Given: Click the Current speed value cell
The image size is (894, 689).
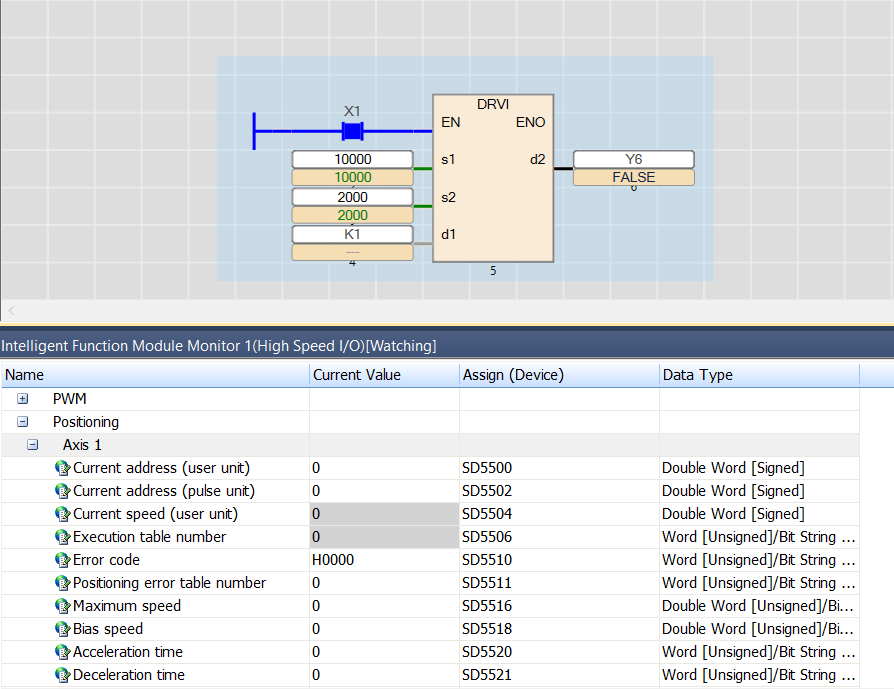Looking at the screenshot, I should click(x=384, y=514).
